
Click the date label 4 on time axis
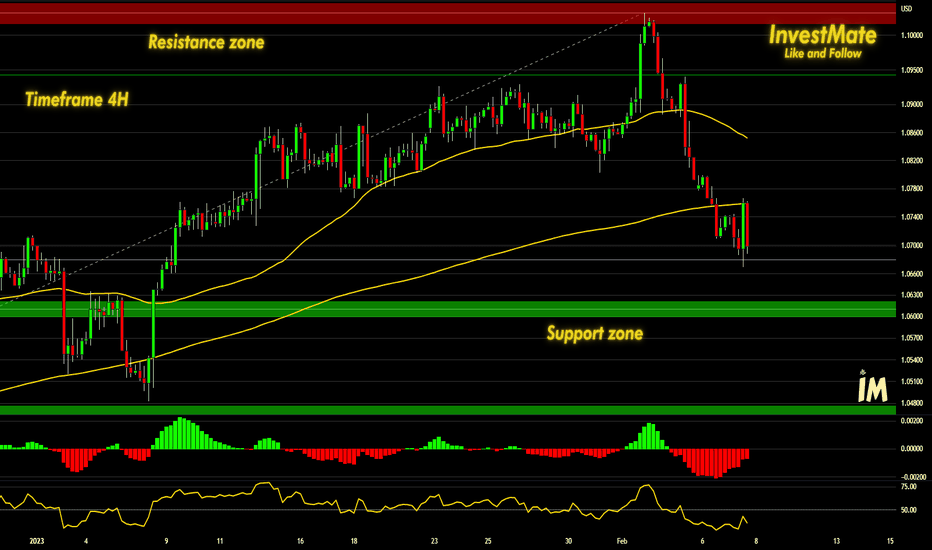point(86,541)
